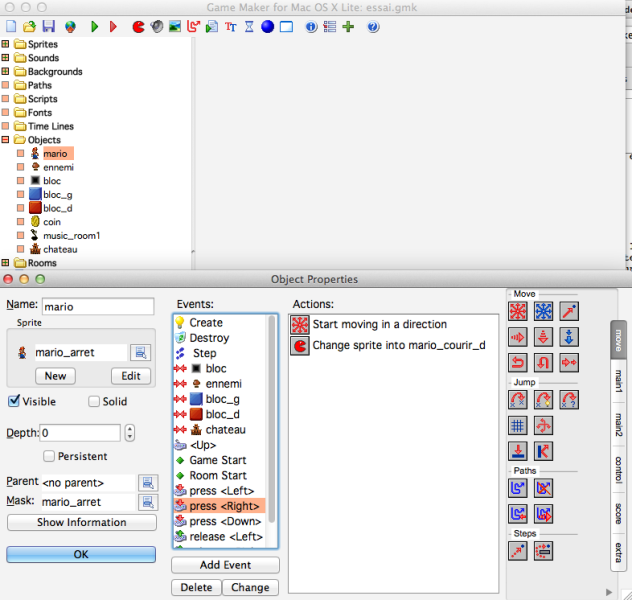Collapse the Objects folder

pos(5,139)
